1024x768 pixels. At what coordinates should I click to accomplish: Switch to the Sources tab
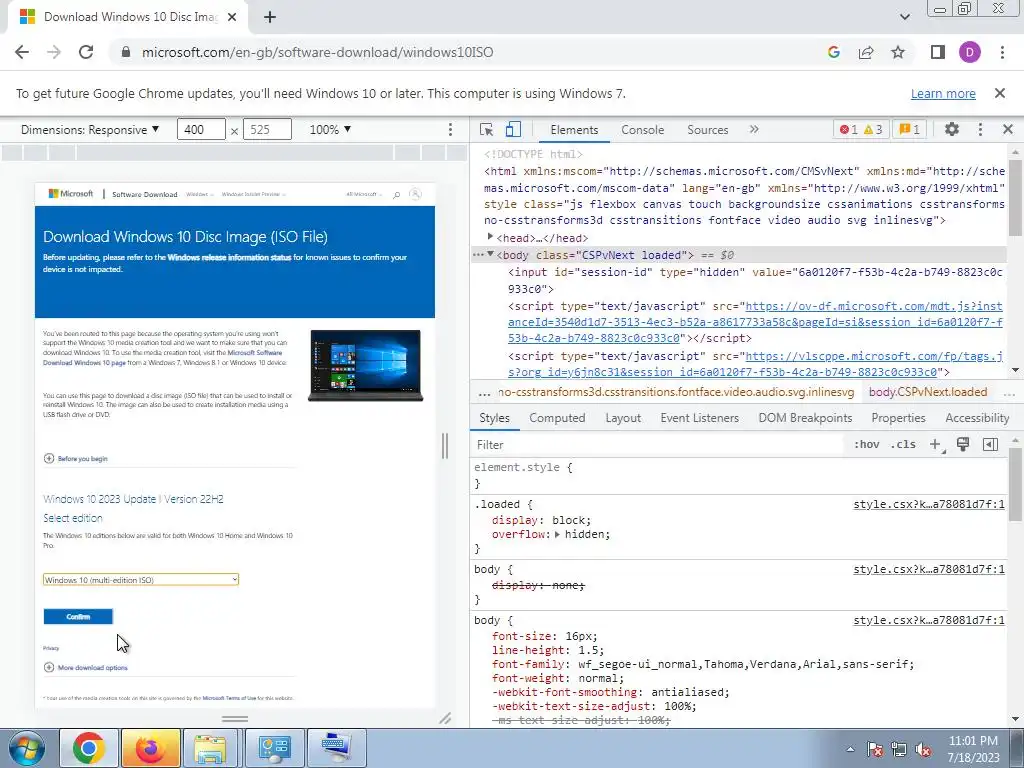(x=707, y=129)
